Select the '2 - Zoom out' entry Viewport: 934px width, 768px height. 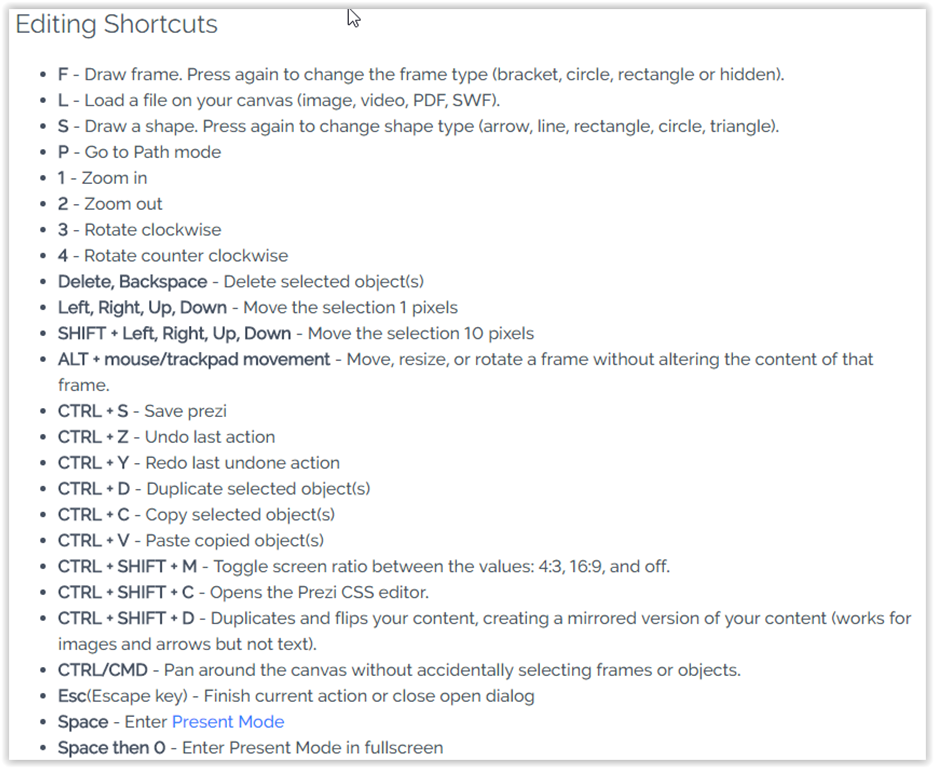(110, 204)
